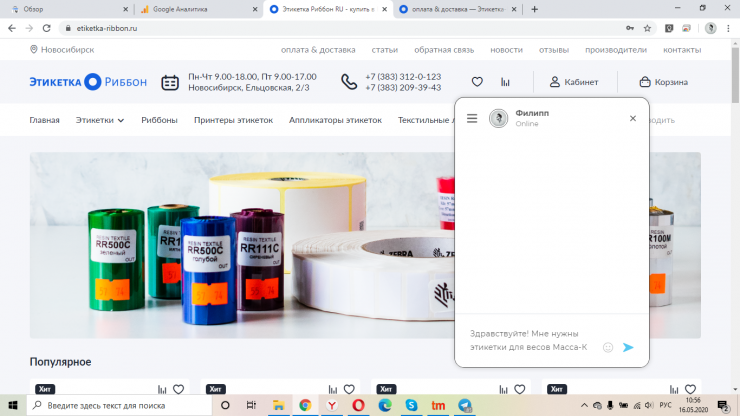Switch to оплата & доставка browser tab
The height and width of the screenshot is (416, 740).
pyautogui.click(x=458, y=9)
